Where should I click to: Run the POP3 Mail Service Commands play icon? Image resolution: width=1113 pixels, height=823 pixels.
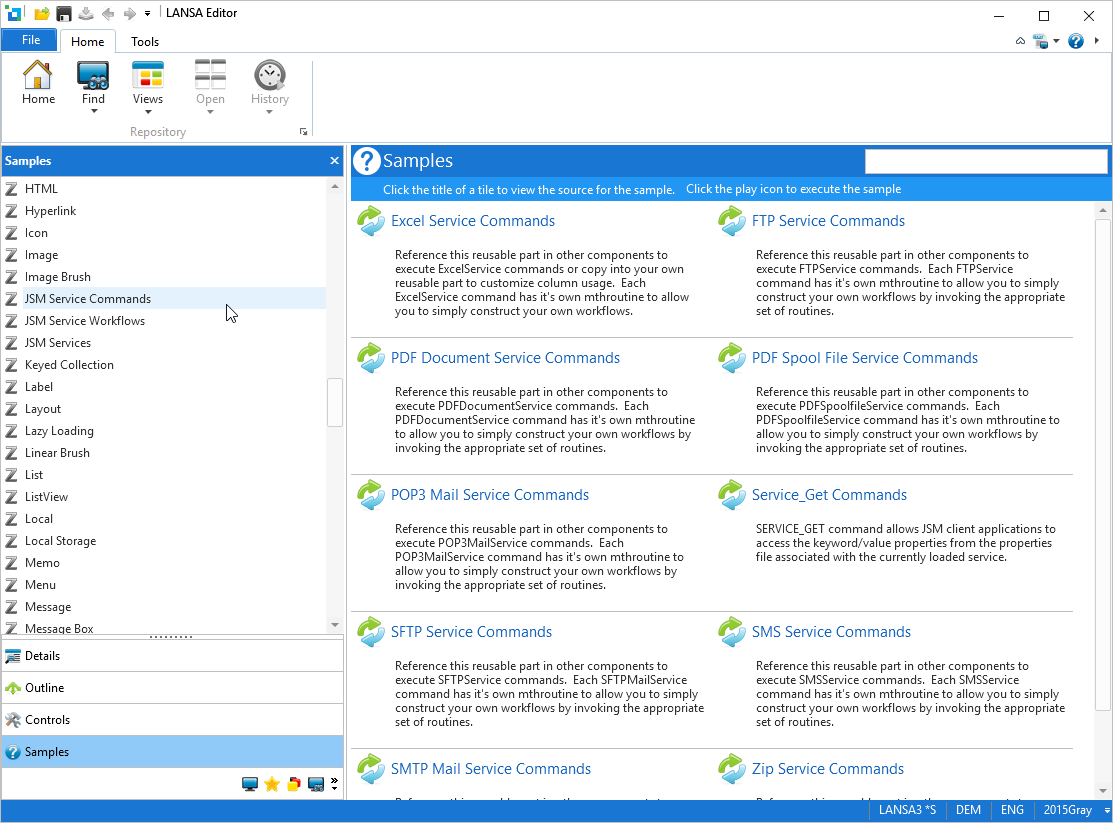tap(371, 495)
